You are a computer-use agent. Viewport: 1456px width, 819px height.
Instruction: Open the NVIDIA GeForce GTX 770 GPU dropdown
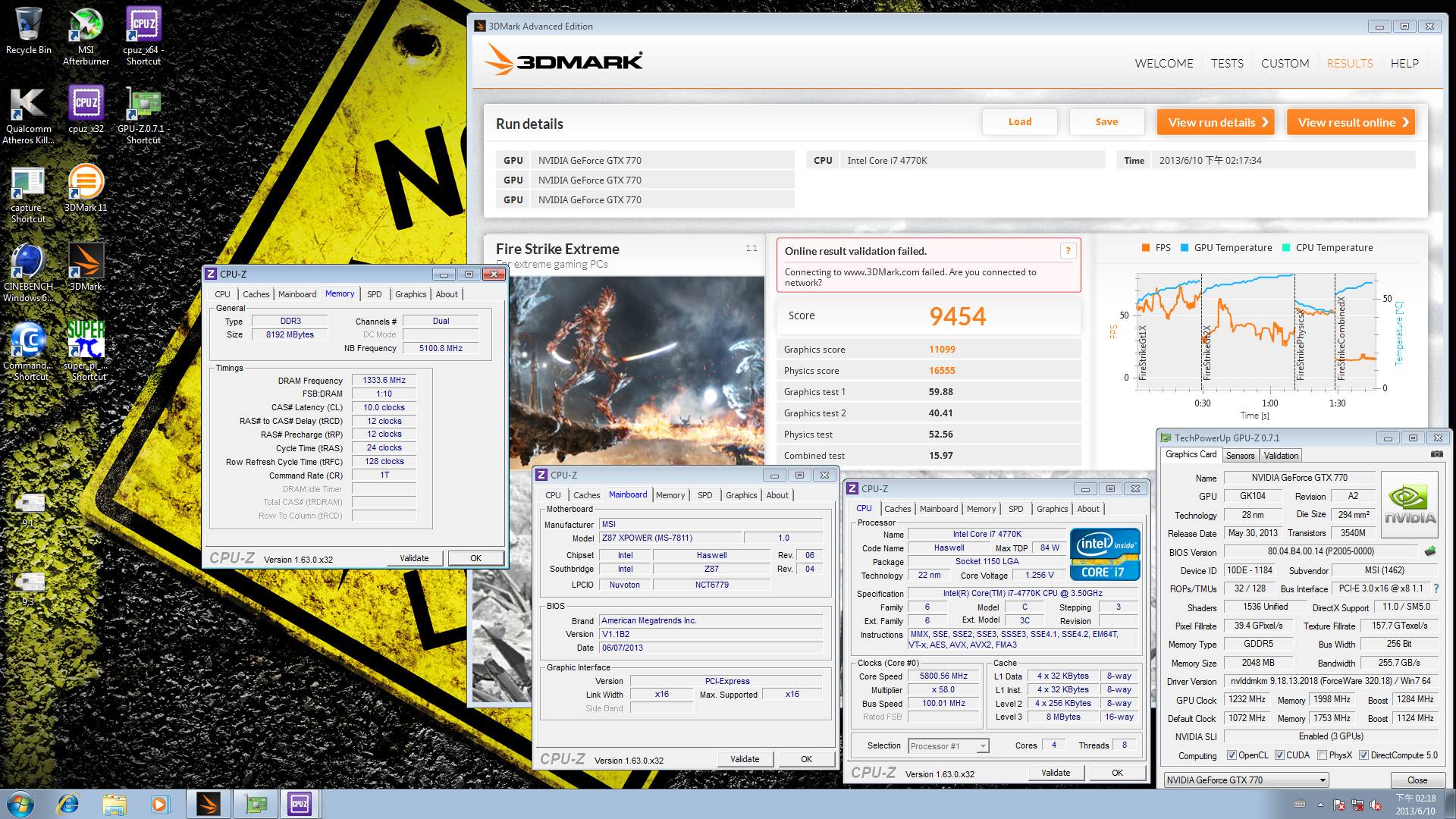1247,780
